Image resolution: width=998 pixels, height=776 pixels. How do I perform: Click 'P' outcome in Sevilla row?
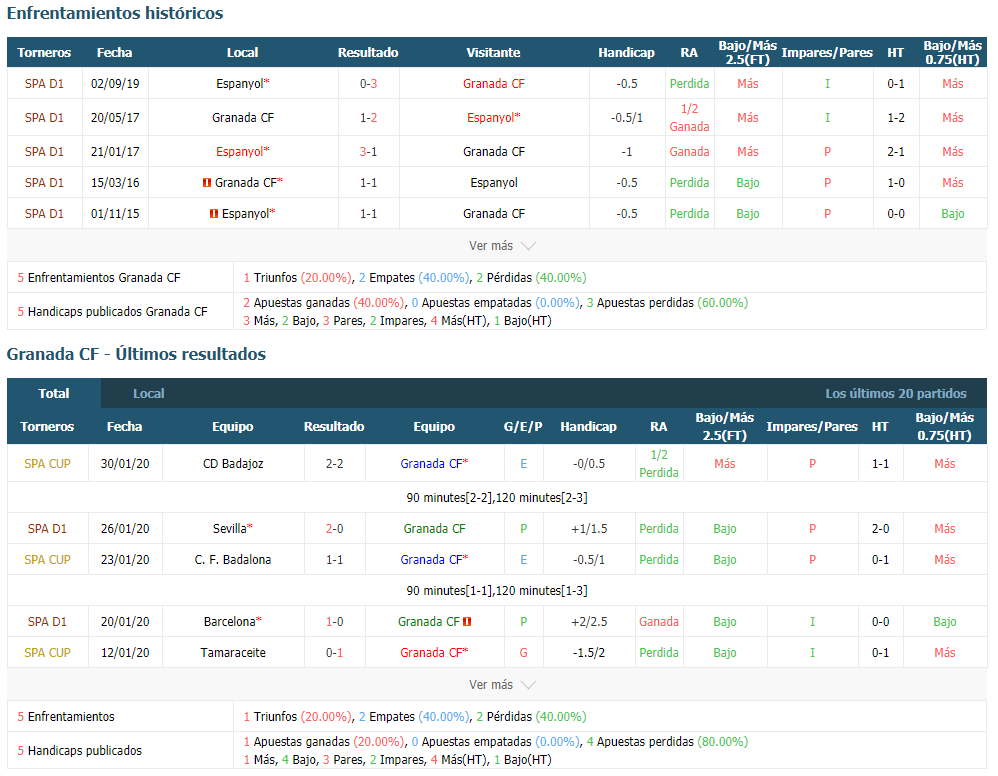click(x=523, y=529)
